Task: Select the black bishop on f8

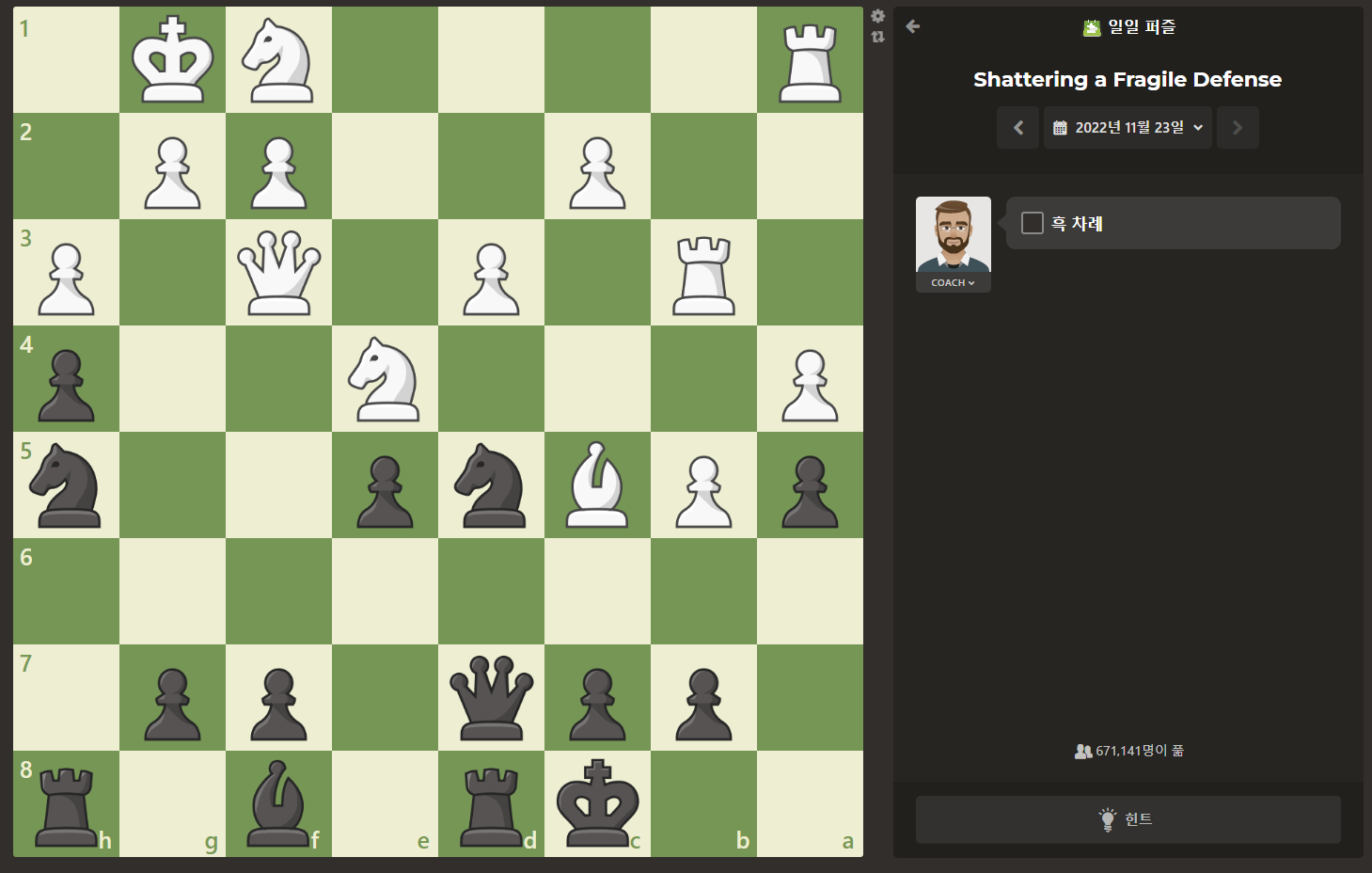Action: pos(279,803)
